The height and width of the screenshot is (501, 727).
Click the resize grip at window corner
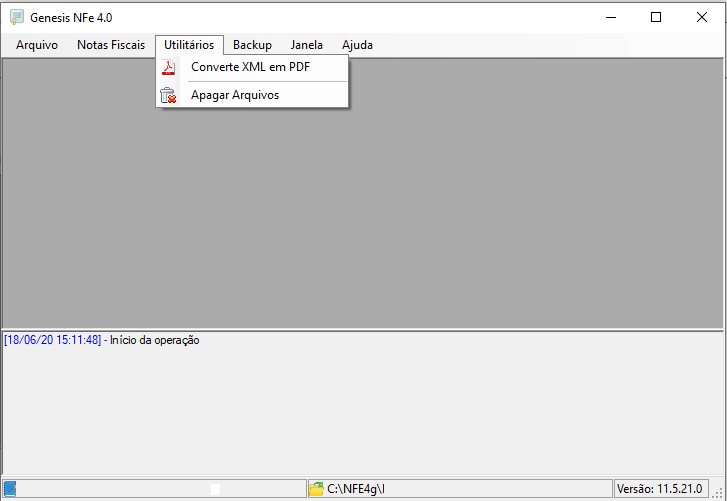pos(718,493)
